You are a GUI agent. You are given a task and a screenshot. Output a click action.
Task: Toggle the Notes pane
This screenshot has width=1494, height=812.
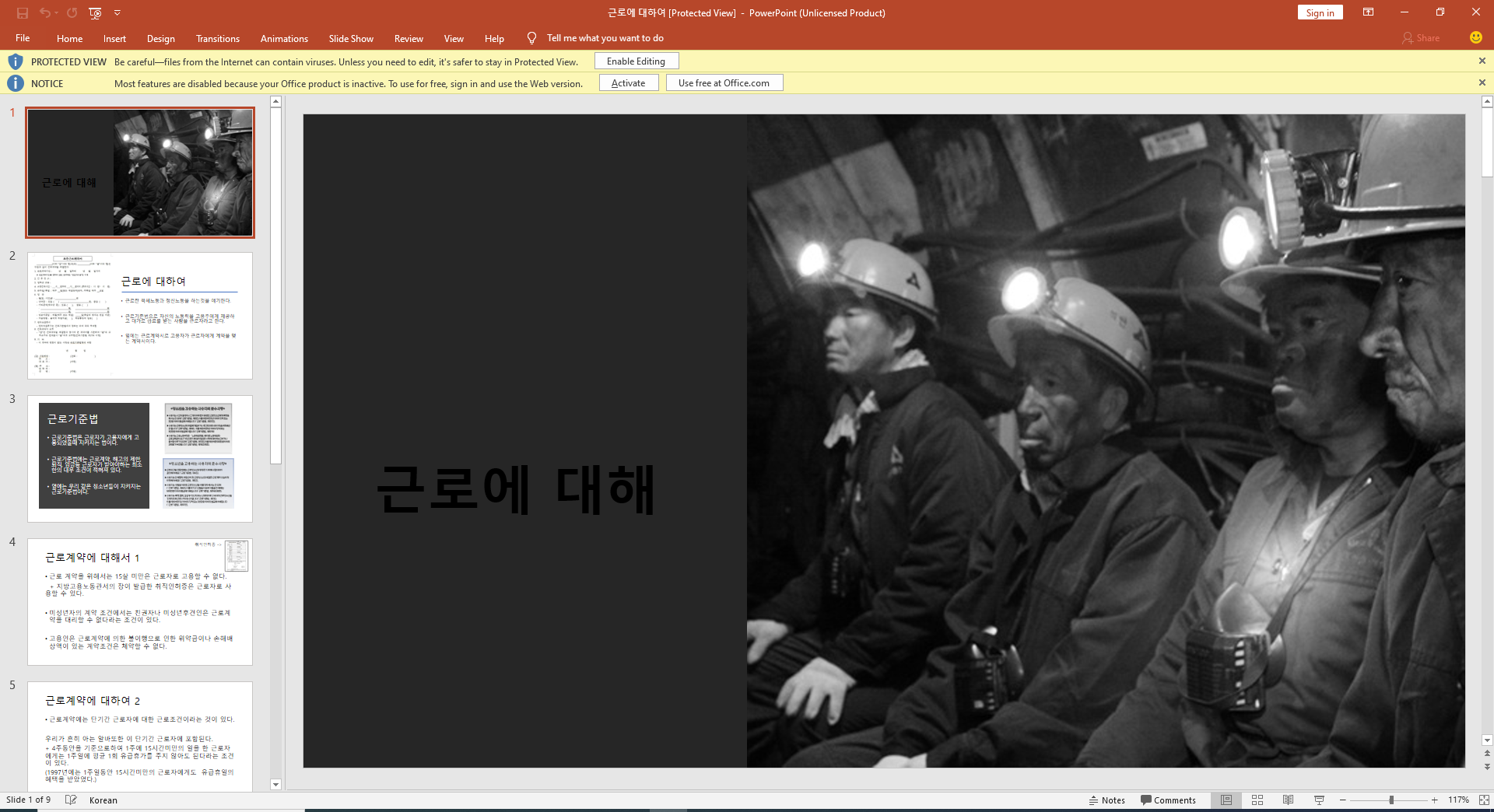[x=1107, y=800]
